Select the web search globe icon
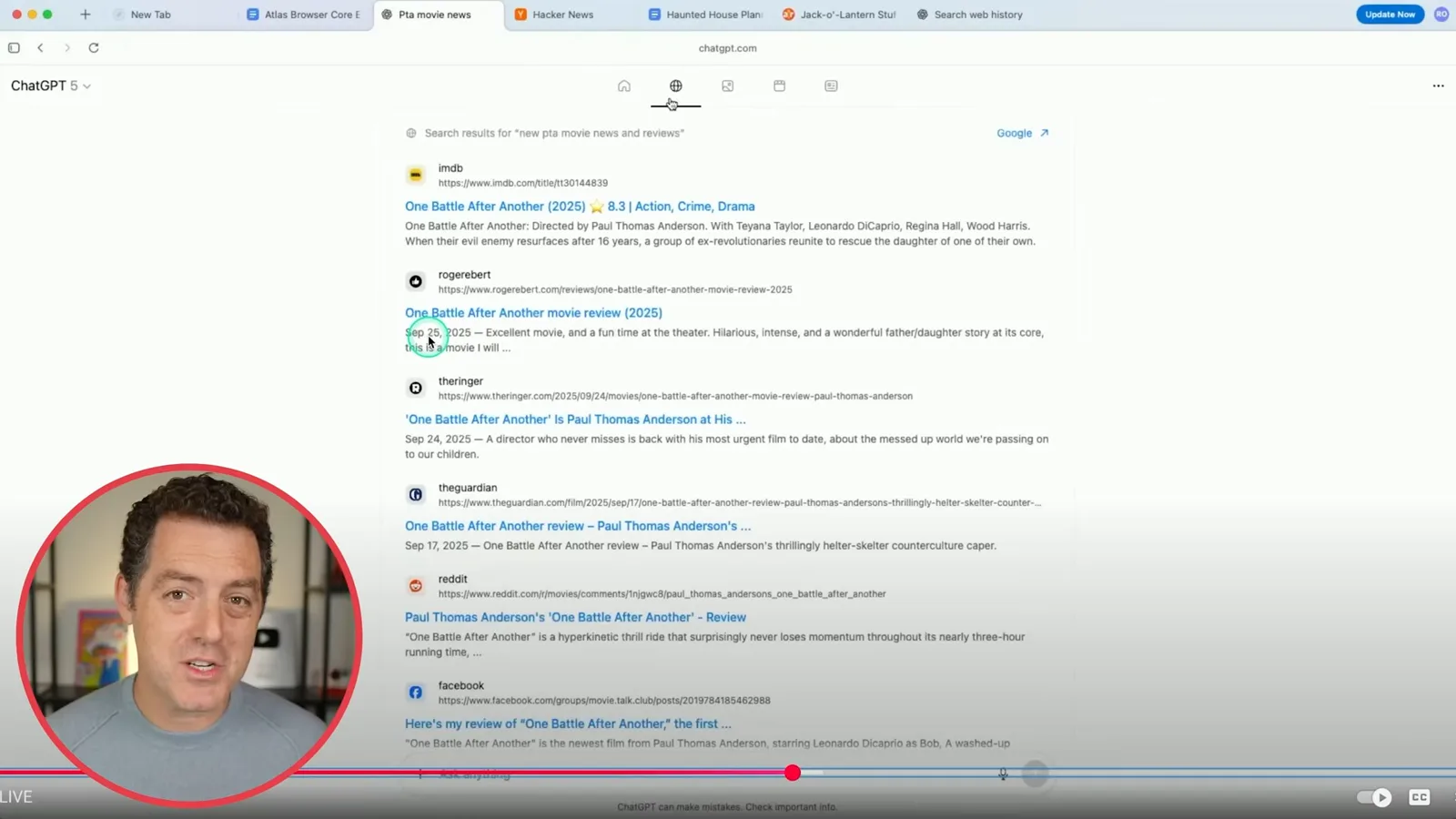Image resolution: width=1456 pixels, height=819 pixels. click(676, 86)
